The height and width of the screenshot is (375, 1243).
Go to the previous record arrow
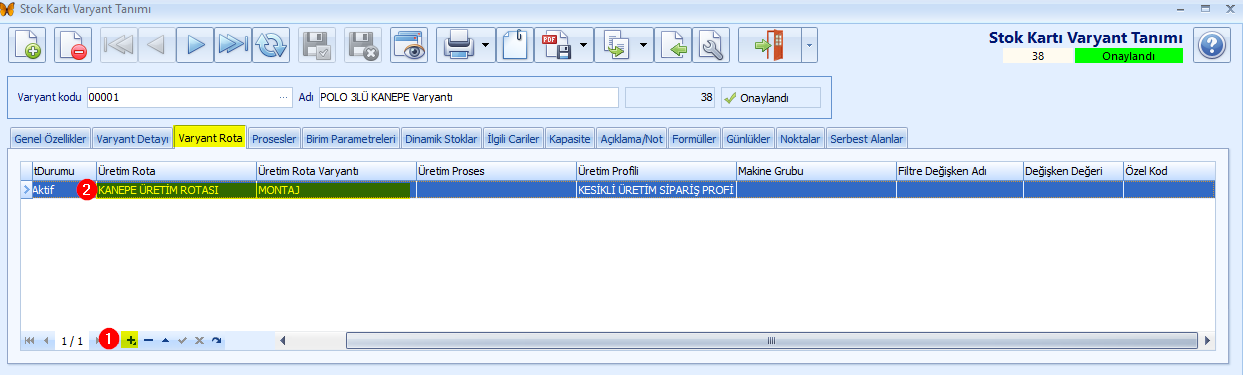pos(156,45)
